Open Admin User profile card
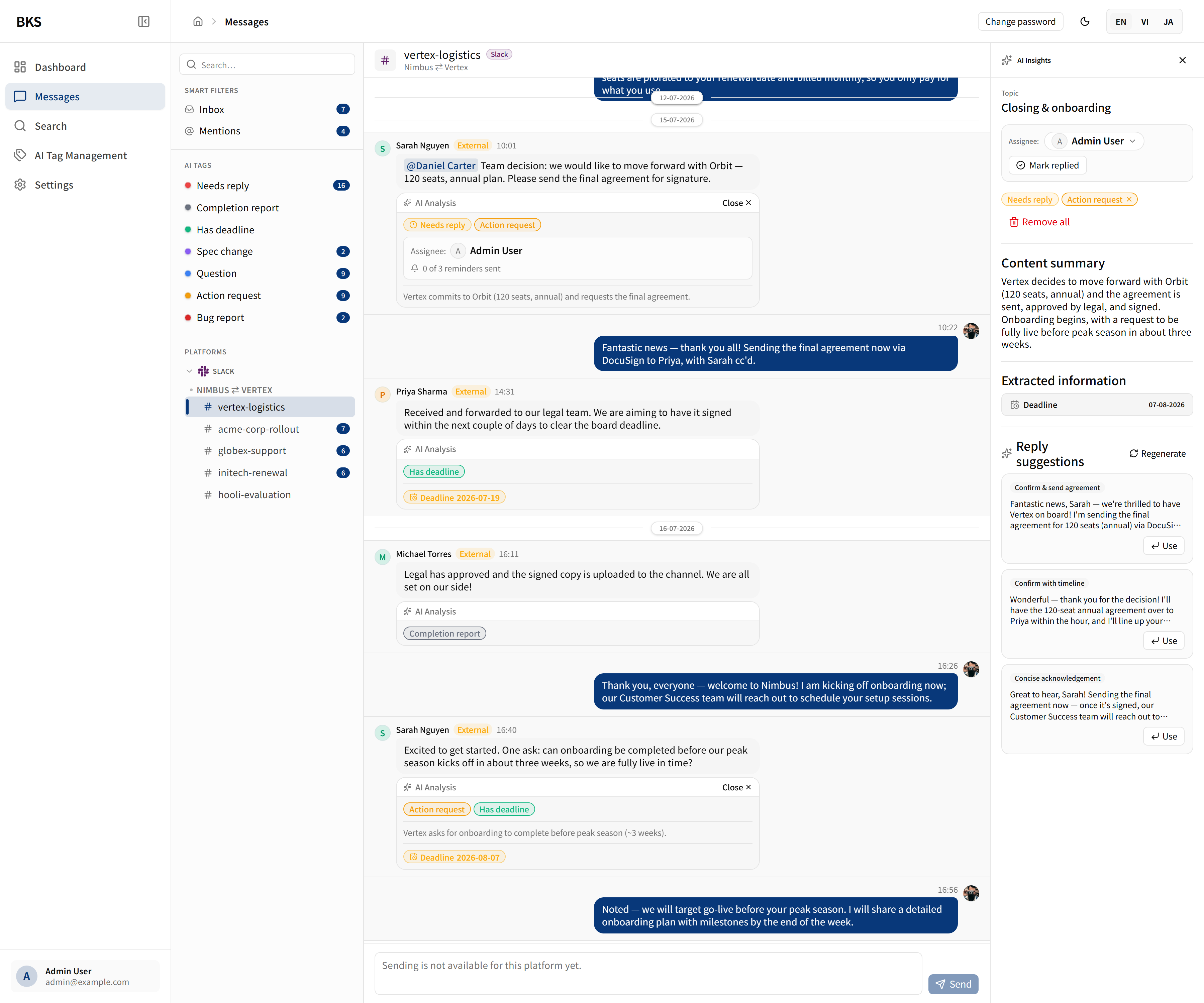The width and height of the screenshot is (1204, 1003). [85, 977]
